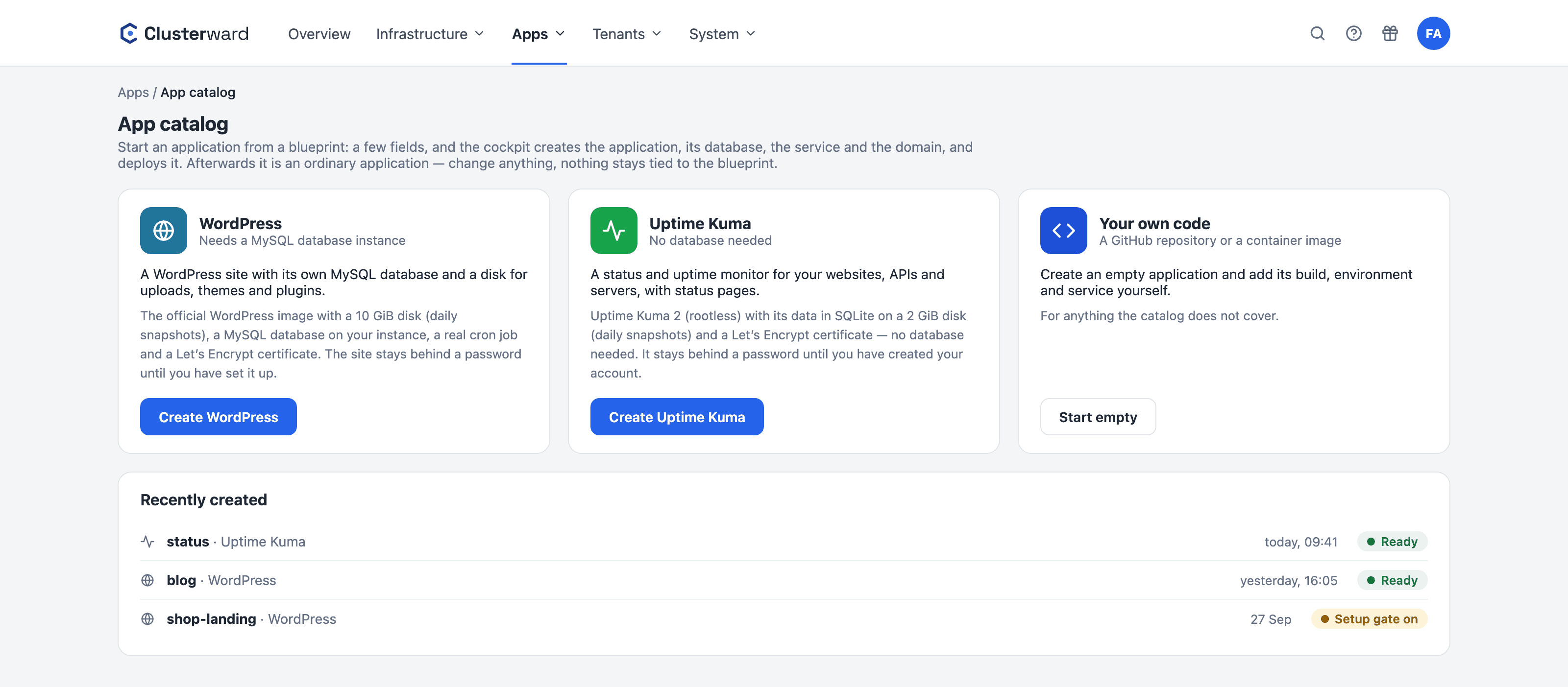The width and height of the screenshot is (1568, 687).
Task: Expand the System menu chevron
Action: coord(751,33)
